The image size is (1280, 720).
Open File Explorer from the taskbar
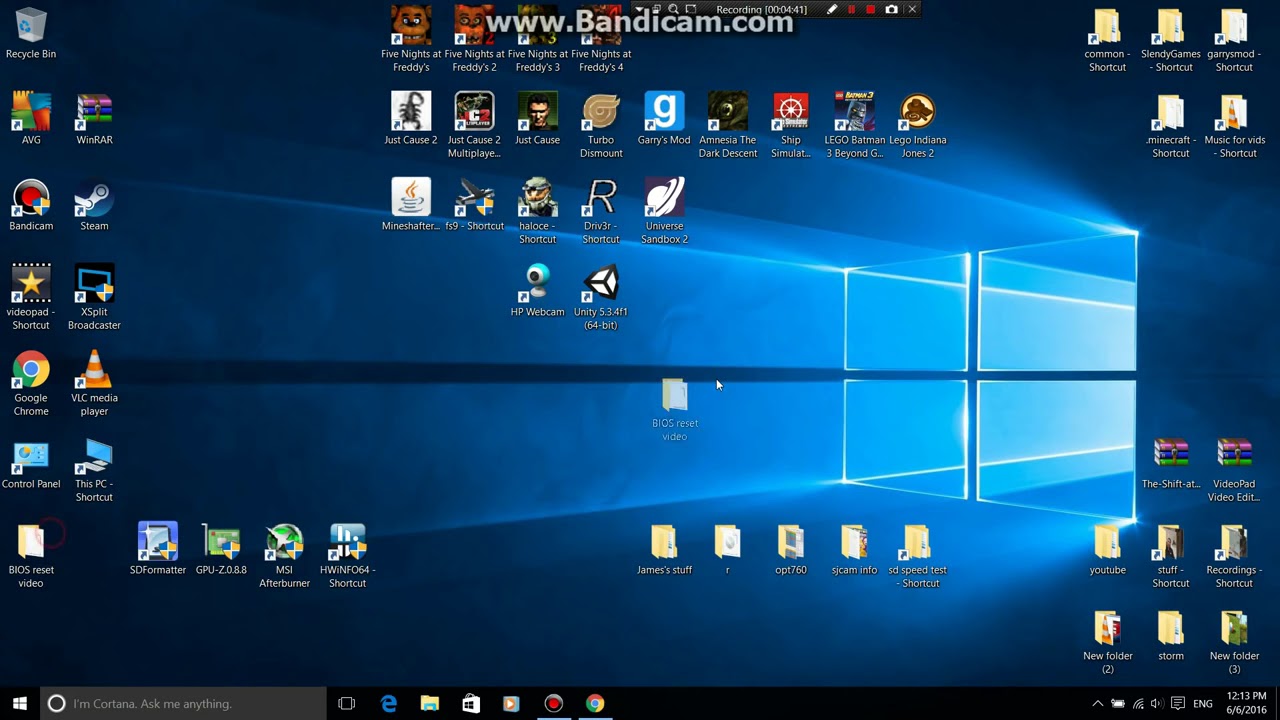pos(430,704)
